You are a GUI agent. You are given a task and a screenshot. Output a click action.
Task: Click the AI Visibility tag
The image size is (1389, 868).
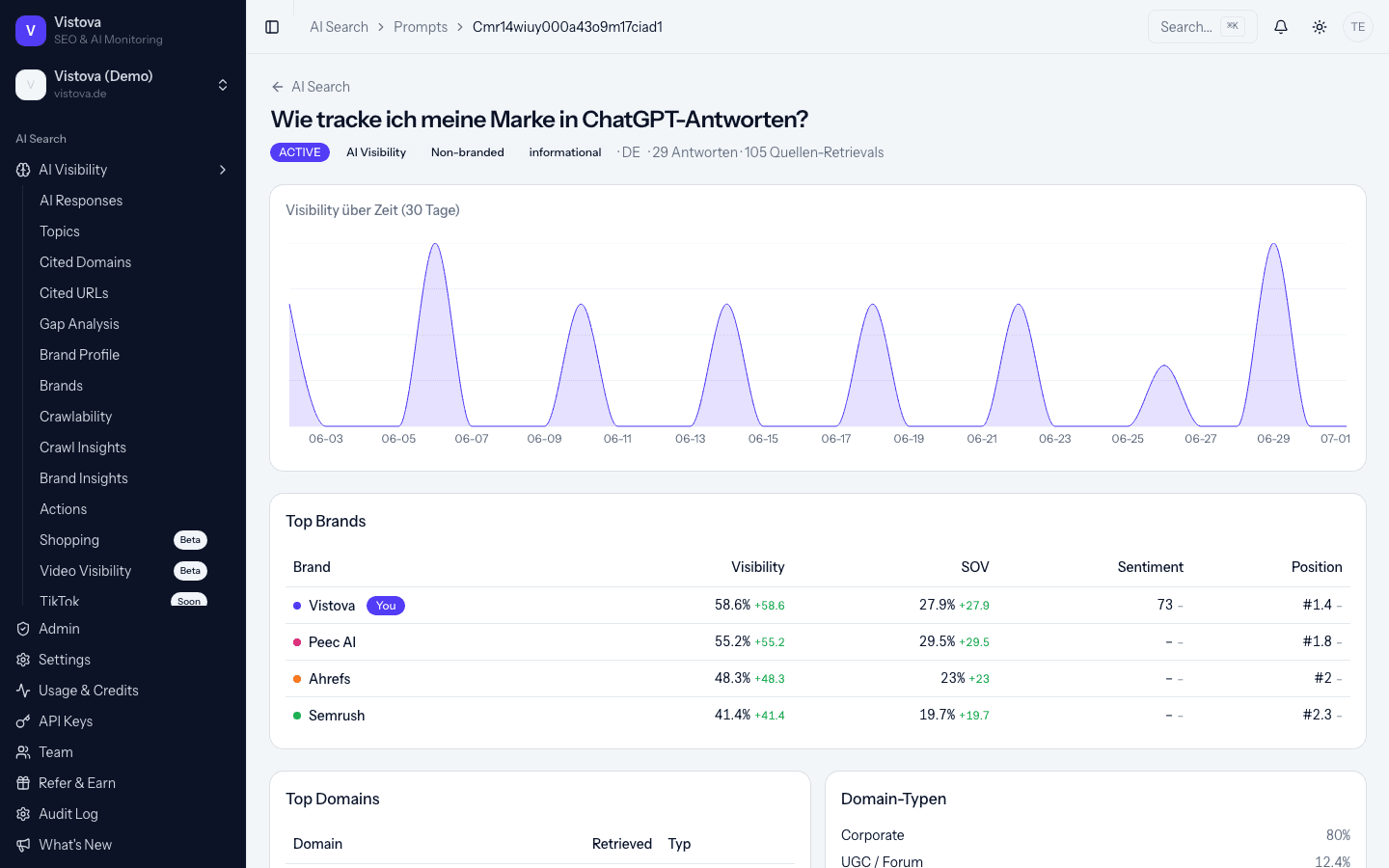376,152
